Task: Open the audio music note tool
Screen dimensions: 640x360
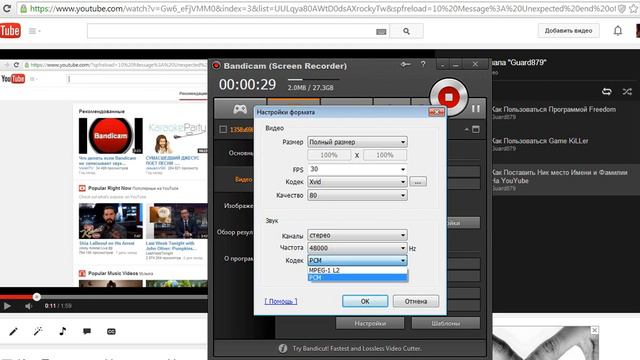Action: 62,331
